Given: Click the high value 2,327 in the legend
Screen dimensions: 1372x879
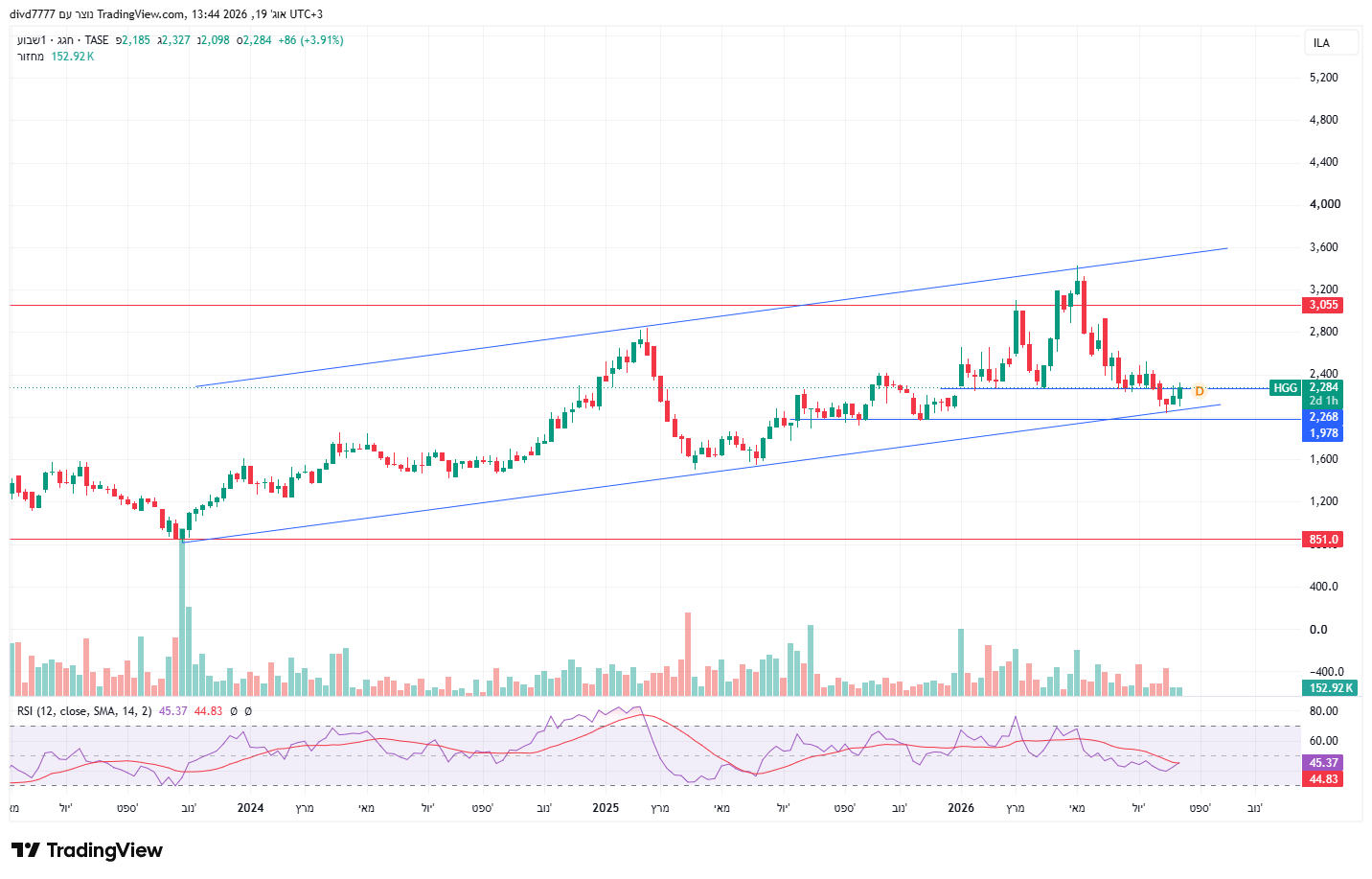Looking at the screenshot, I should tap(175, 40).
